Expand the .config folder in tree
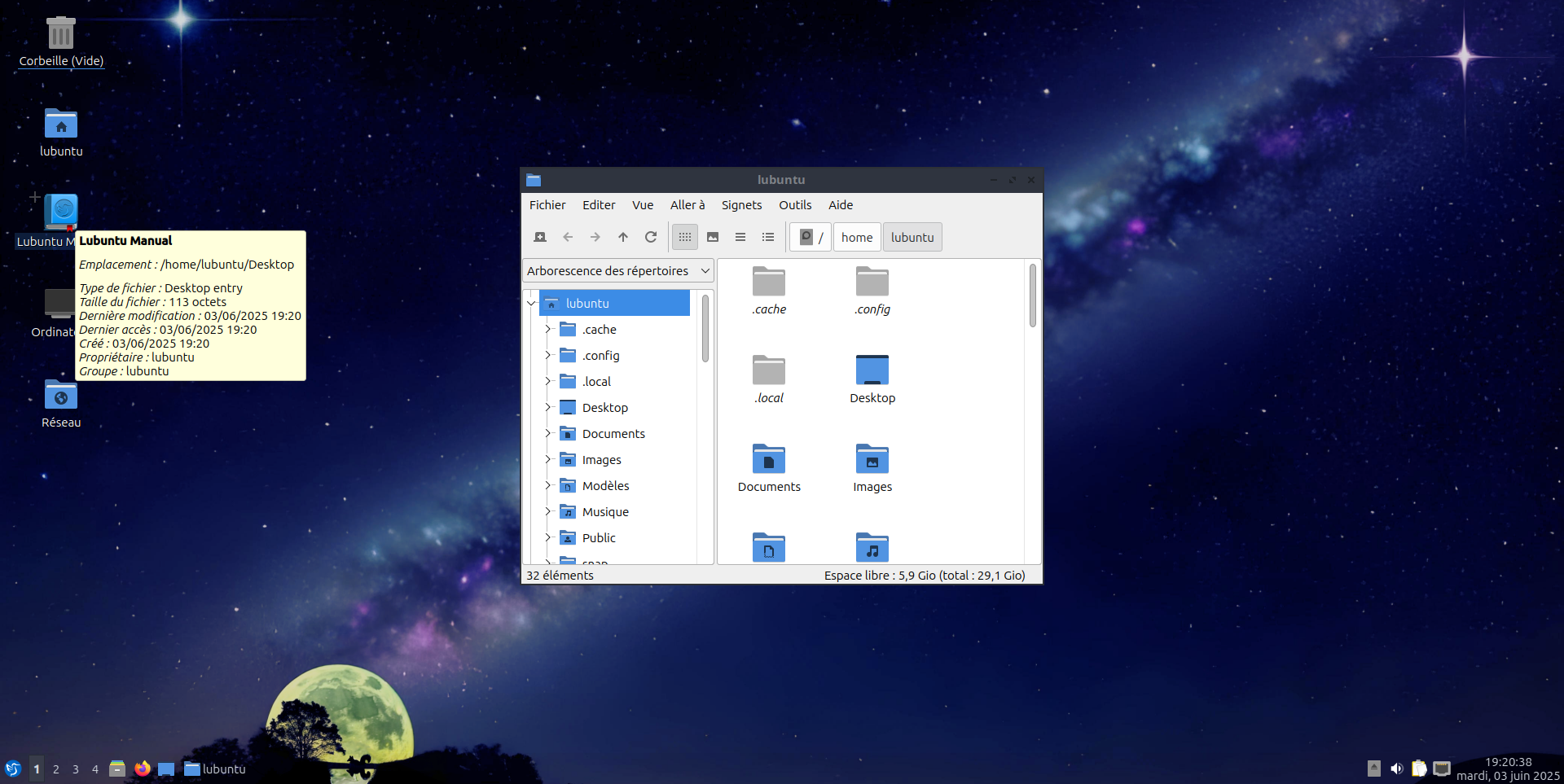Screen dimensions: 1564x784 [x=548, y=355]
